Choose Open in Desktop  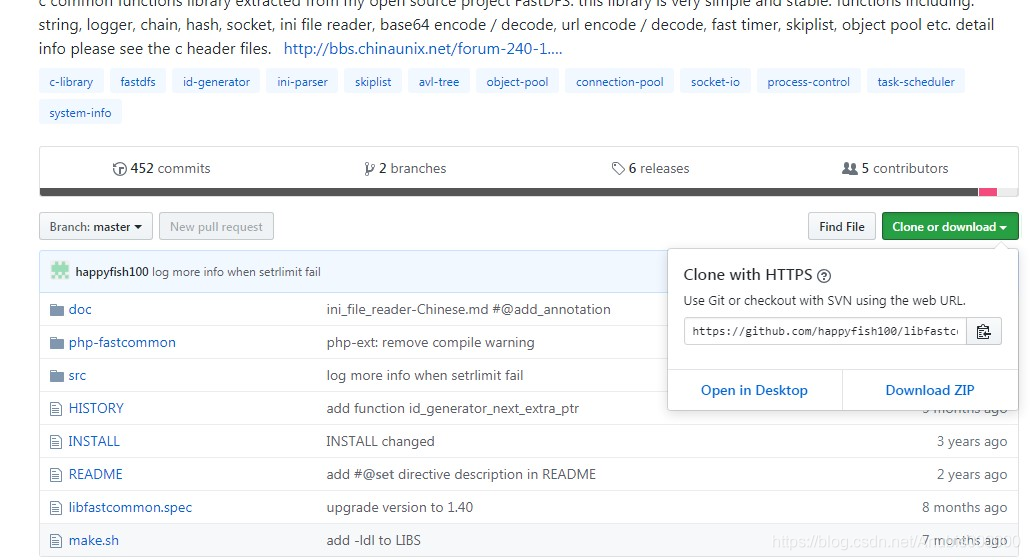pyautogui.click(x=754, y=390)
